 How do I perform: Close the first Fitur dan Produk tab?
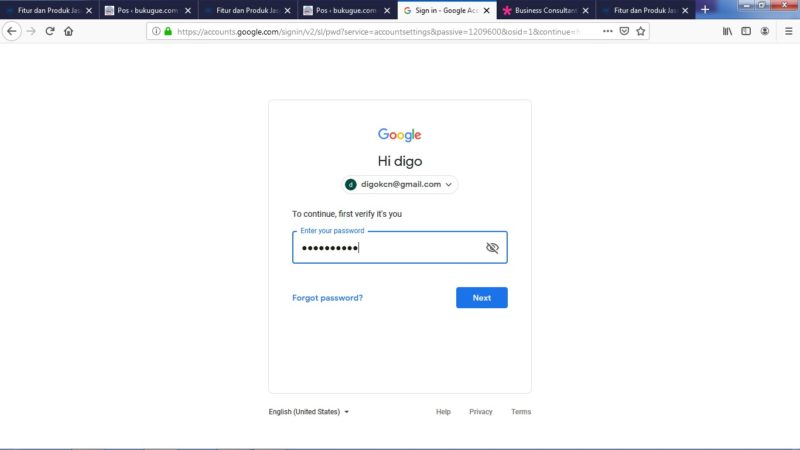(89, 10)
